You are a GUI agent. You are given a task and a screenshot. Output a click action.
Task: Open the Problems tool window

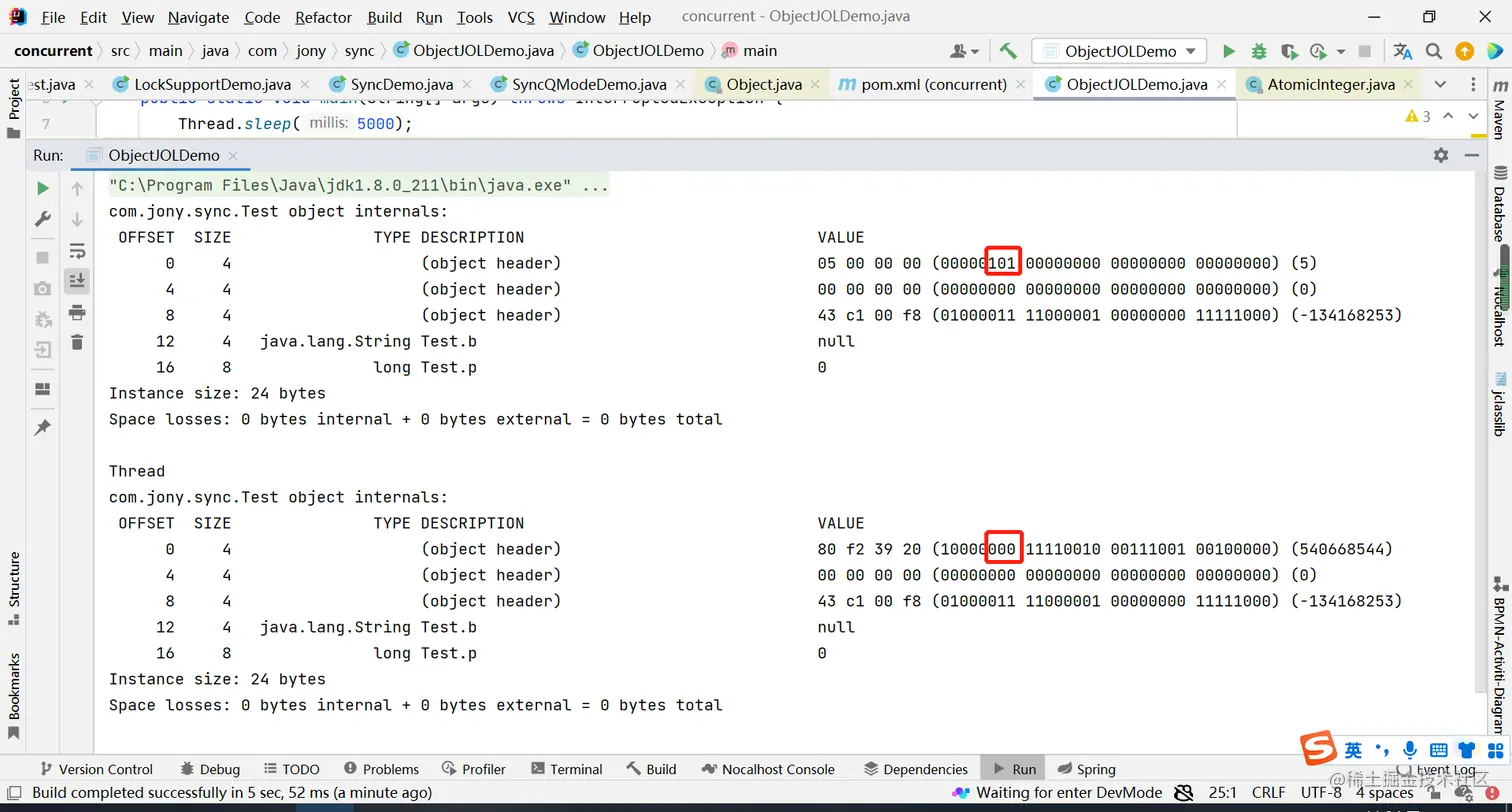(381, 769)
